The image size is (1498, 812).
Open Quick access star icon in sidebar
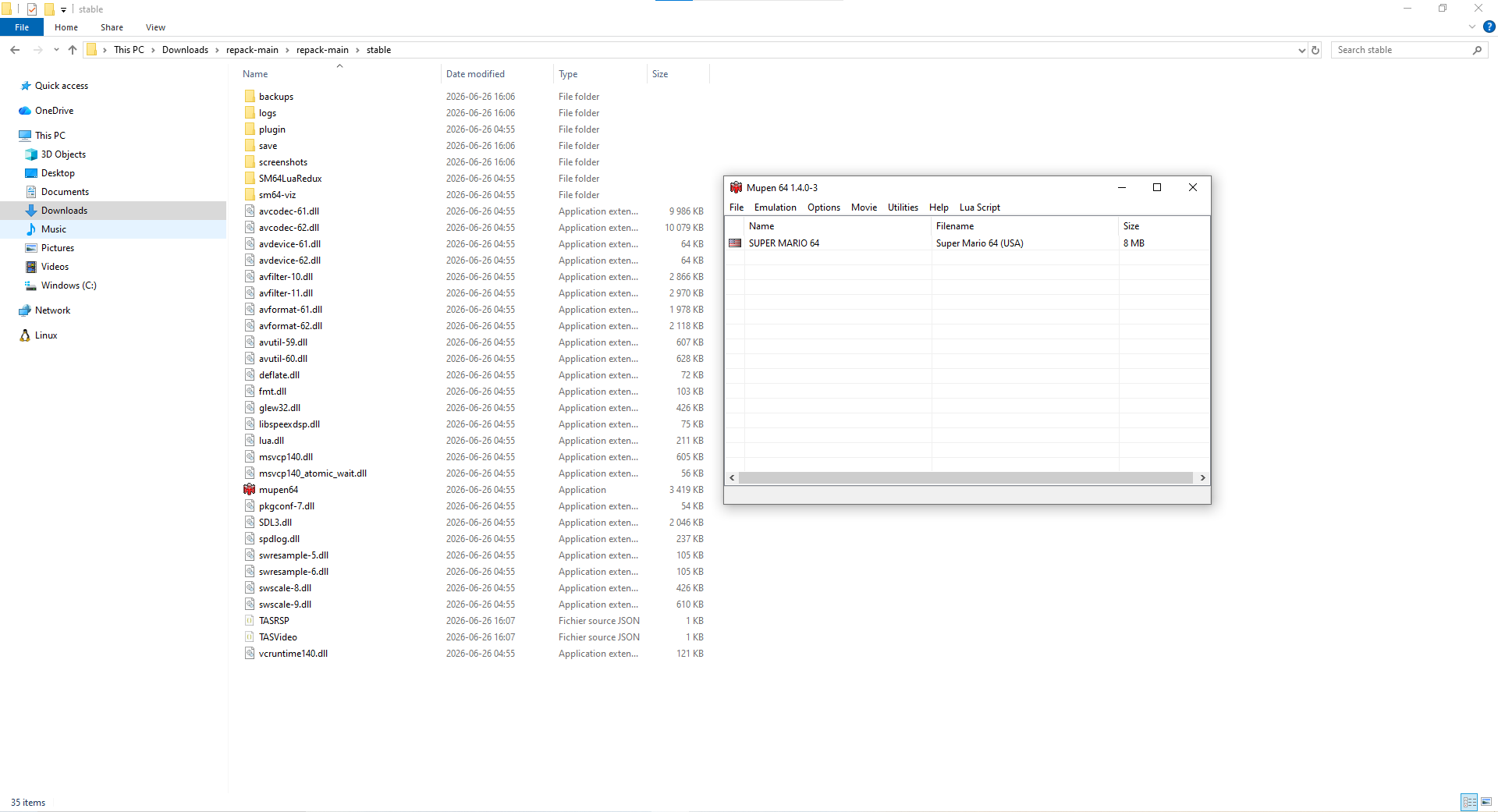coord(26,86)
